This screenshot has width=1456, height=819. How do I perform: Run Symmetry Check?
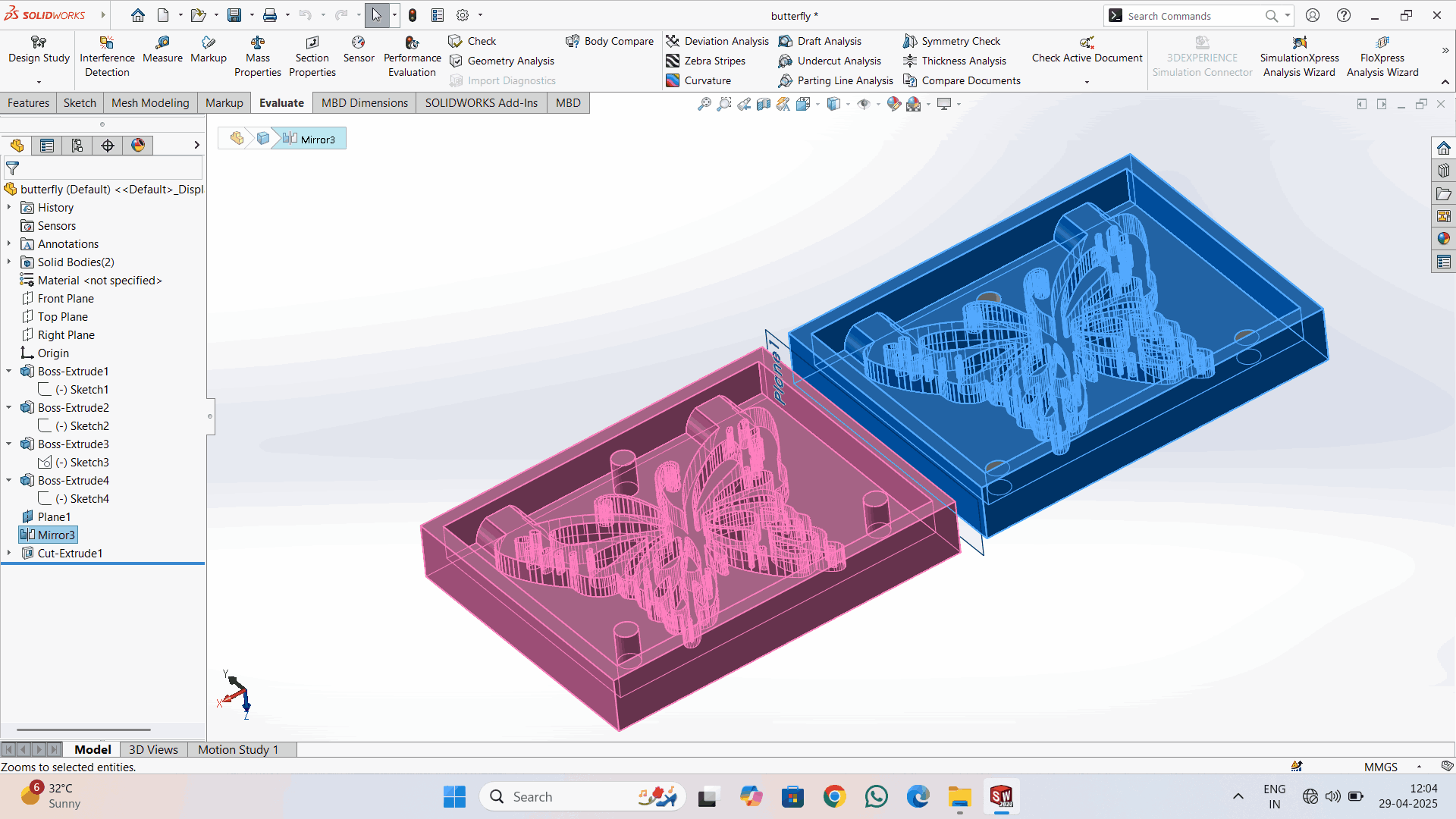pos(952,41)
